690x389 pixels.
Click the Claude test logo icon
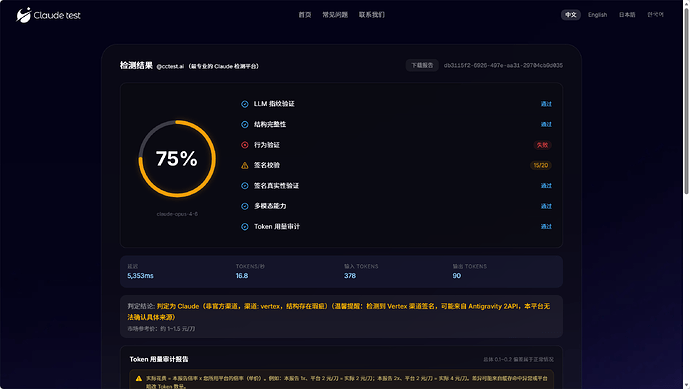tap(23, 15)
